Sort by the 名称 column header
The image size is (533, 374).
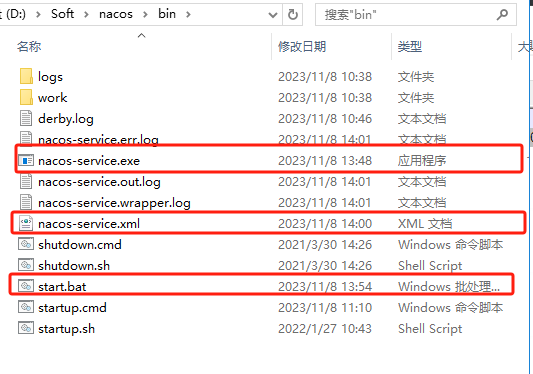29,46
